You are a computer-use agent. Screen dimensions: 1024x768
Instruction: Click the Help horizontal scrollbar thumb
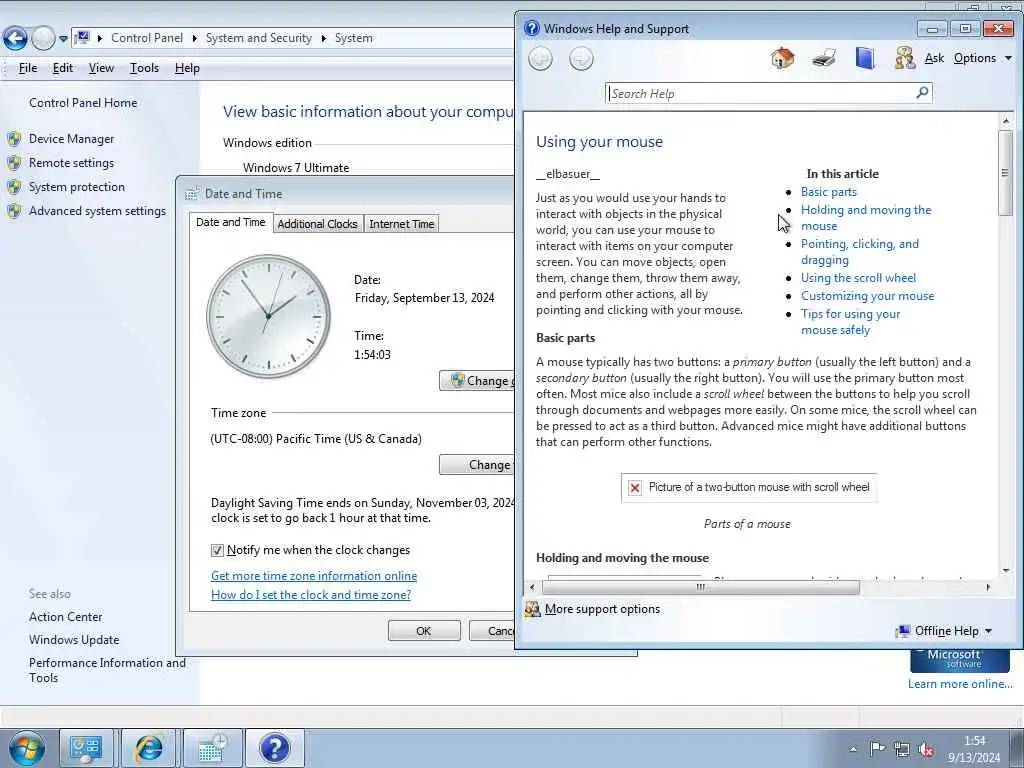[x=700, y=587]
